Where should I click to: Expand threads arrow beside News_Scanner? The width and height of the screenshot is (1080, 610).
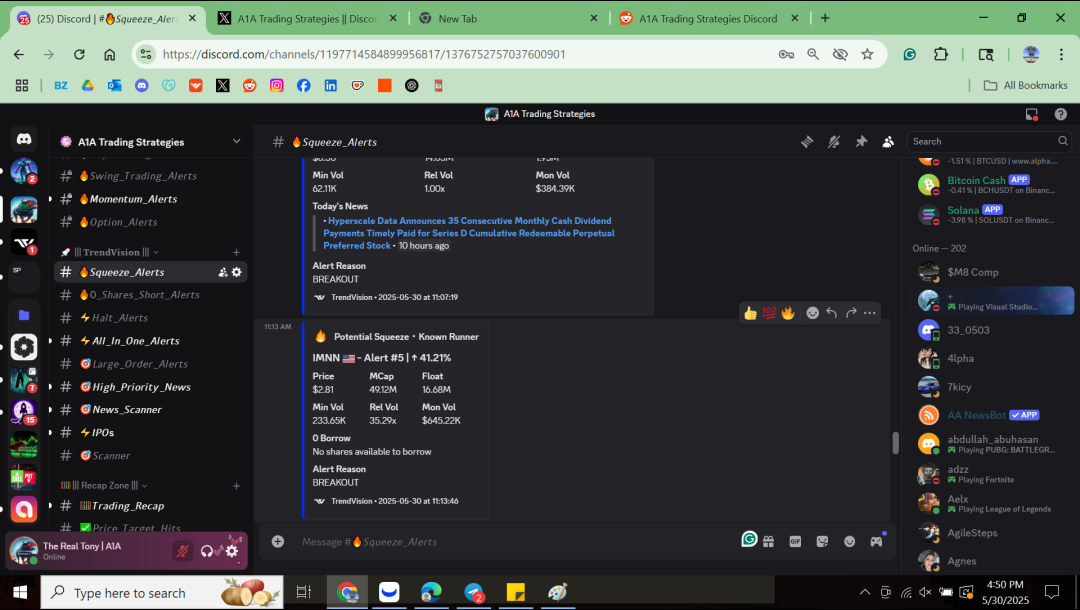50,410
